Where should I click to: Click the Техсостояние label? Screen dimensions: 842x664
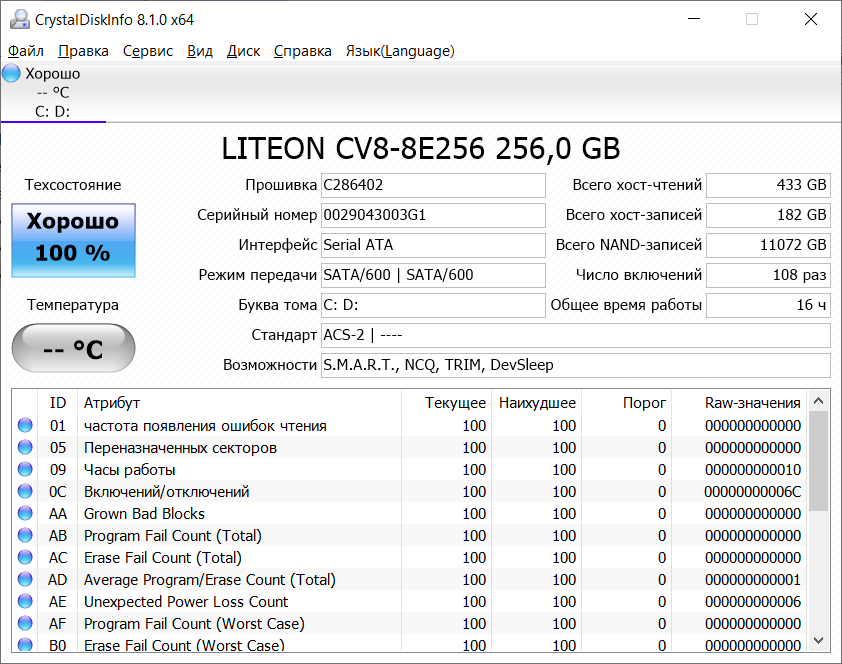point(73,185)
